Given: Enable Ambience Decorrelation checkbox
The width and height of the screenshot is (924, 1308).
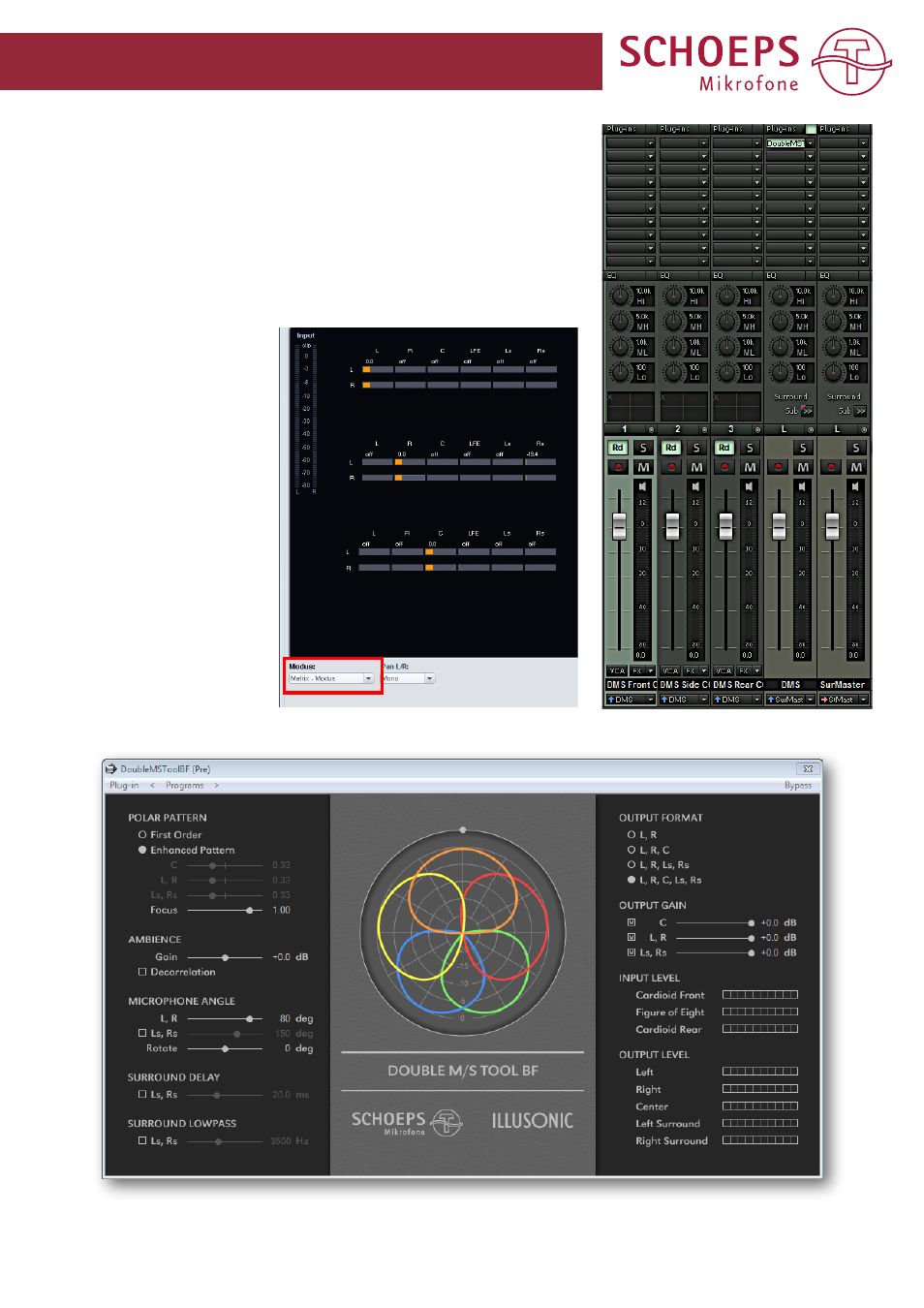Looking at the screenshot, I should 142,972.
